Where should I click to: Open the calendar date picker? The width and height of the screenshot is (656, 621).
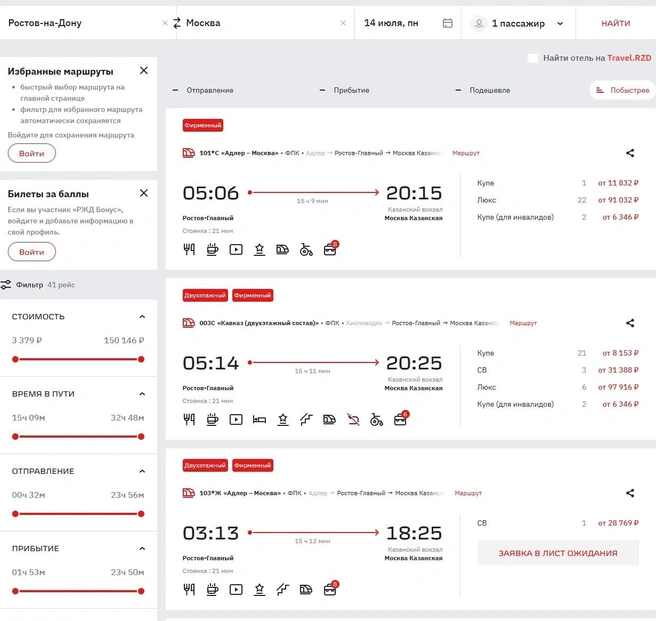tap(447, 23)
